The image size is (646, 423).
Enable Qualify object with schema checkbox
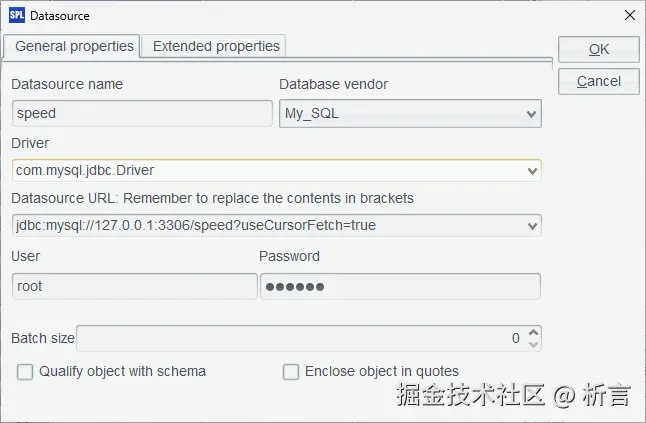pyautogui.click(x=26, y=372)
